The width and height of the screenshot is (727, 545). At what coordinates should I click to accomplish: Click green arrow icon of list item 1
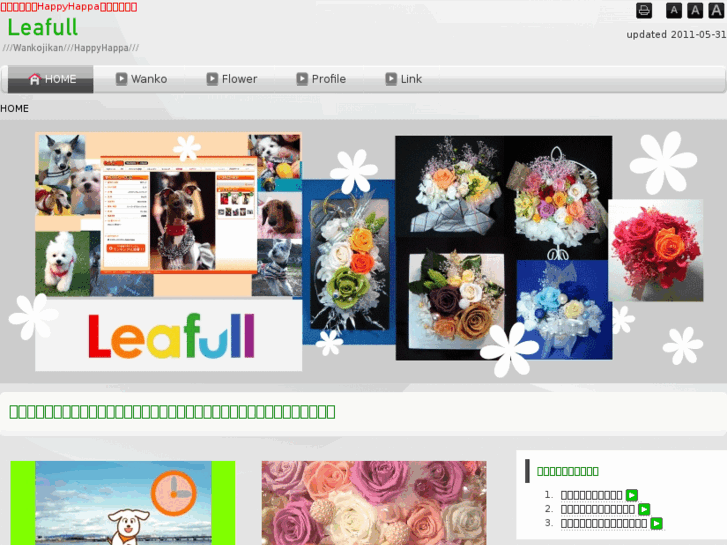[x=631, y=495]
